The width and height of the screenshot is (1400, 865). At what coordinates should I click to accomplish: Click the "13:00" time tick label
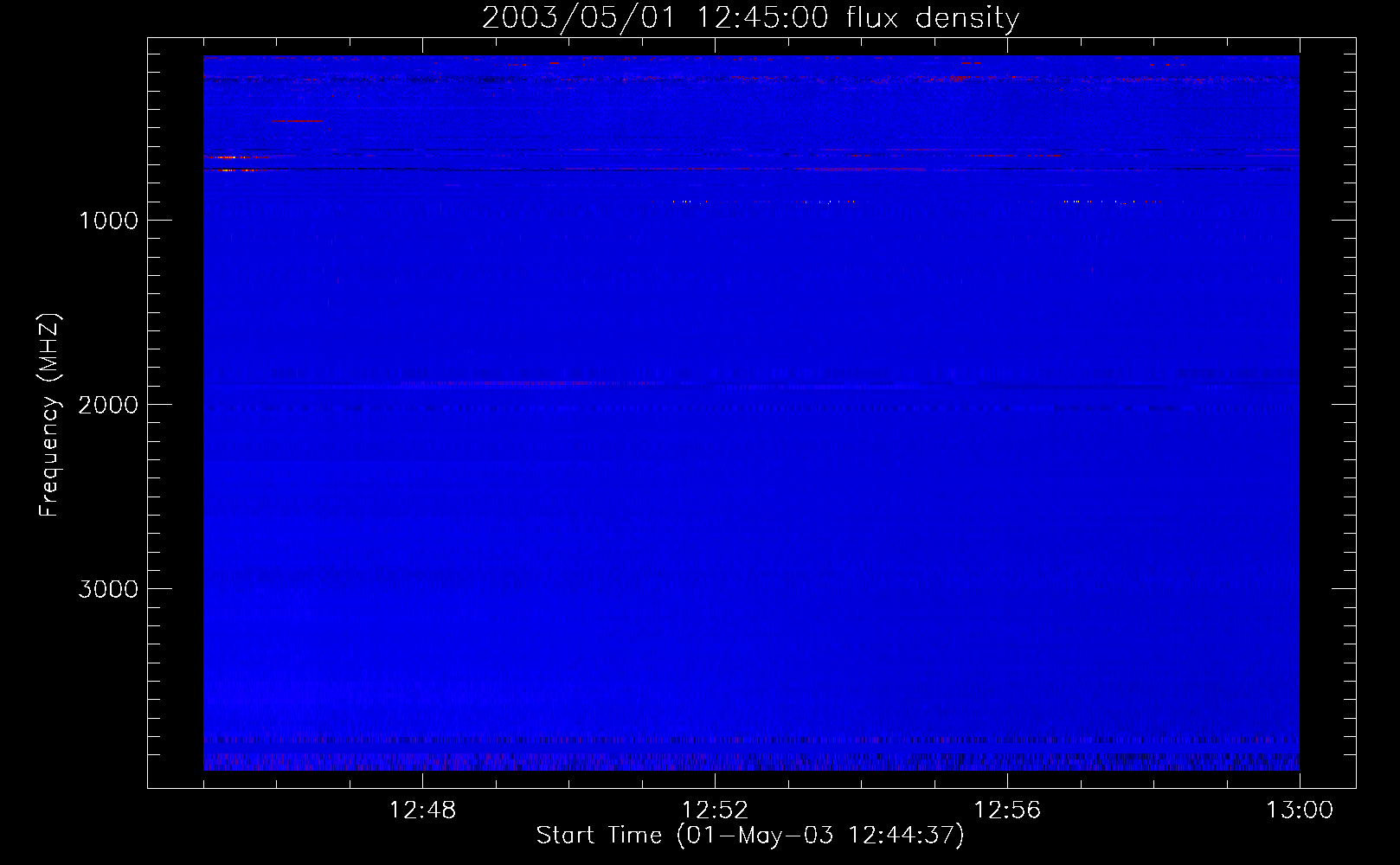click(1300, 811)
